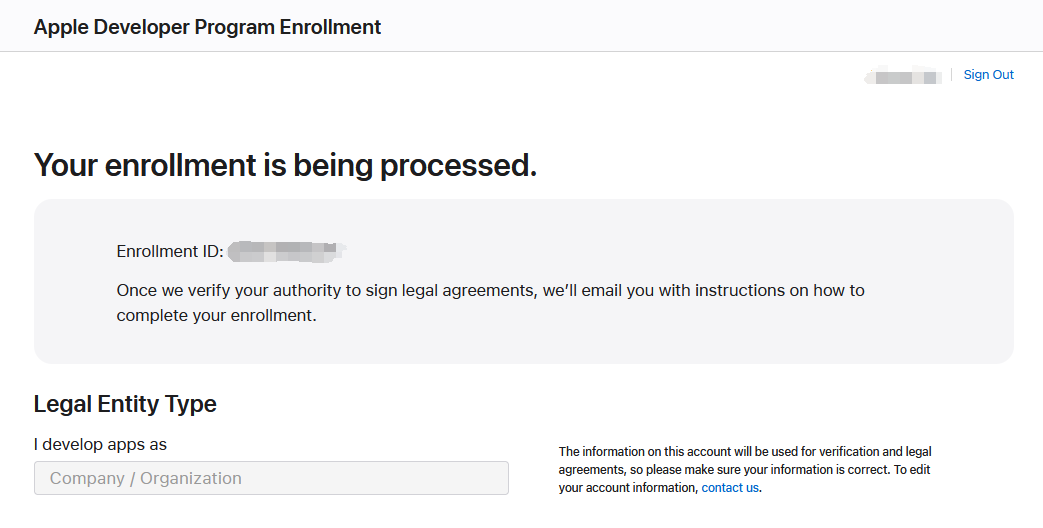This screenshot has width=1043, height=528.
Task: Click the "Your enrollment is being processed" heading
Action: tap(285, 165)
